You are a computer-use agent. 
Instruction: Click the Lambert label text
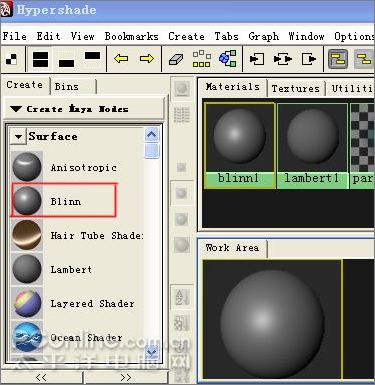coord(71,269)
